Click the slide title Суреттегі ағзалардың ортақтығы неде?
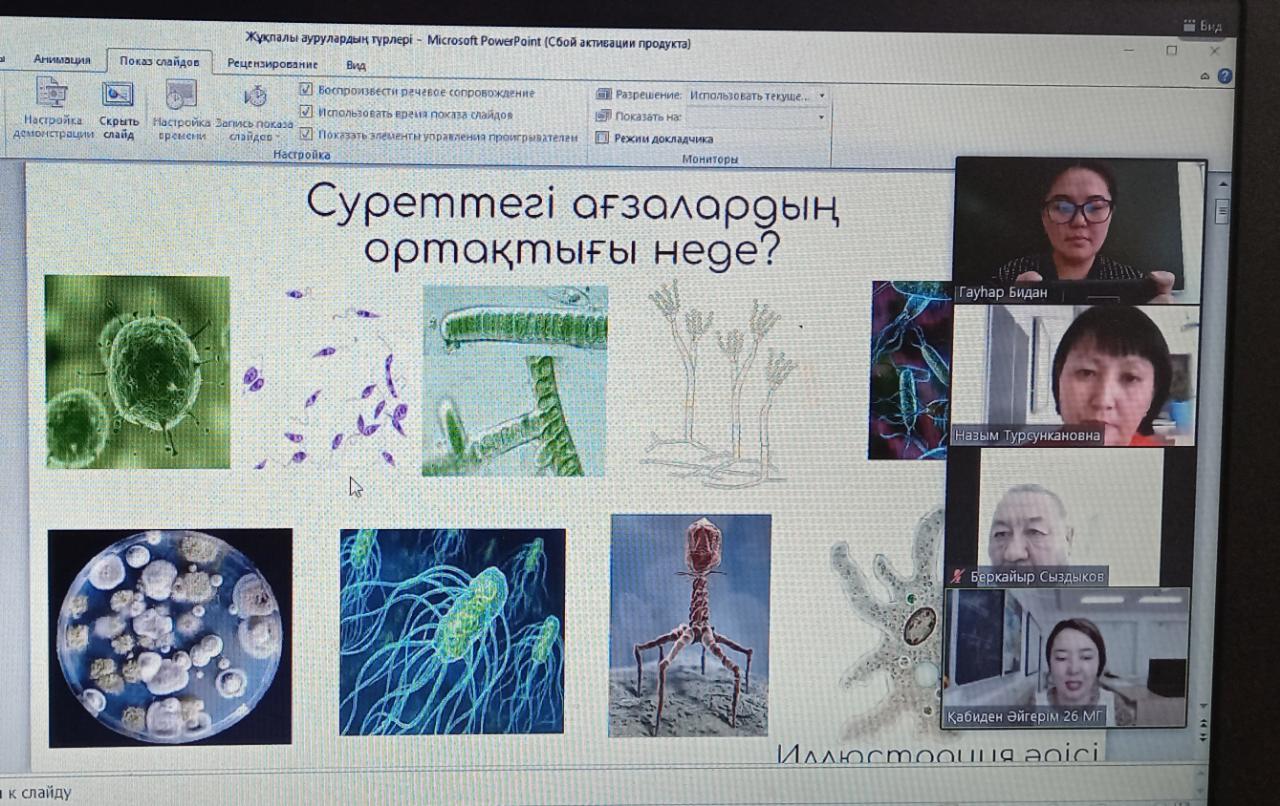 pos(572,226)
